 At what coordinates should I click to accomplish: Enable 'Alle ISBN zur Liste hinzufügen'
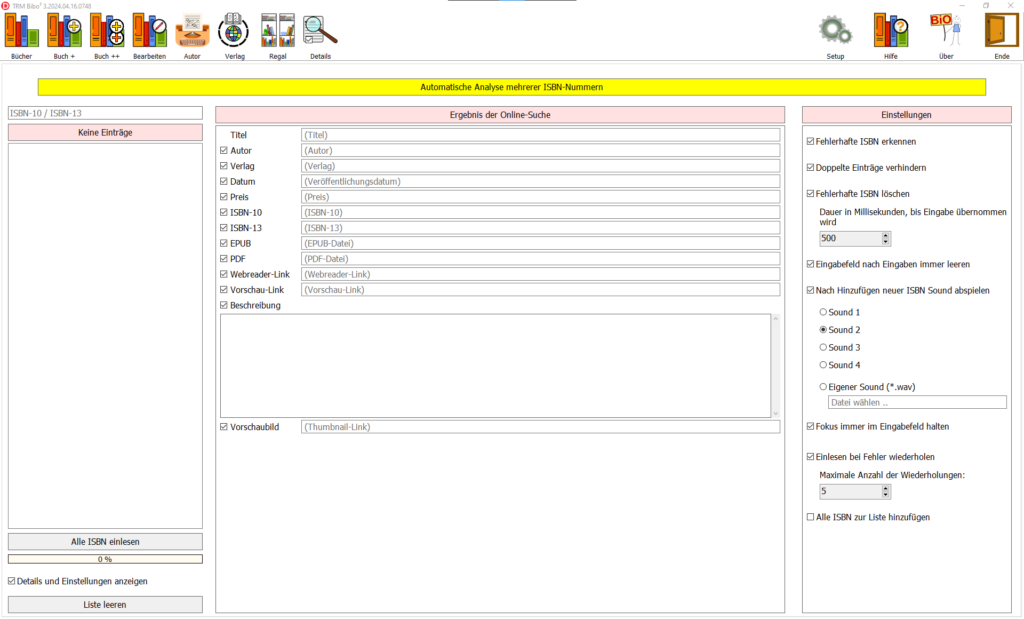810,517
